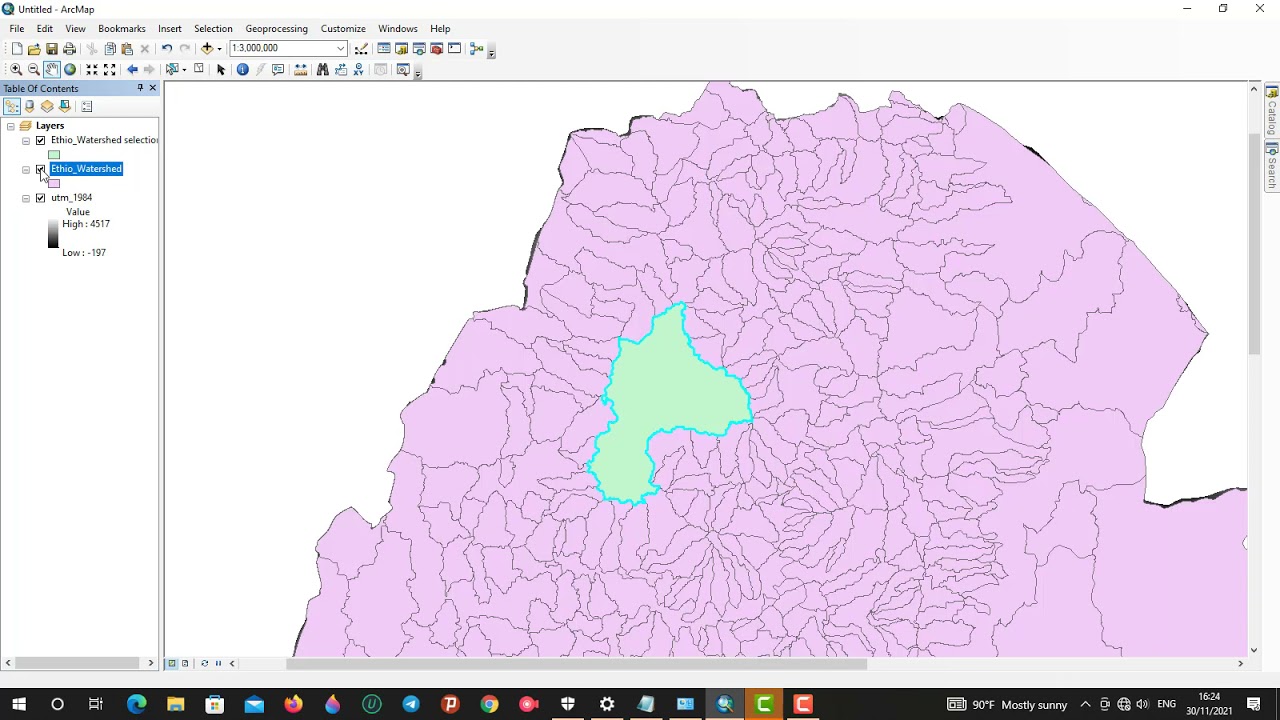
Task: Pin the Table Of Contents panel
Action: [x=140, y=88]
